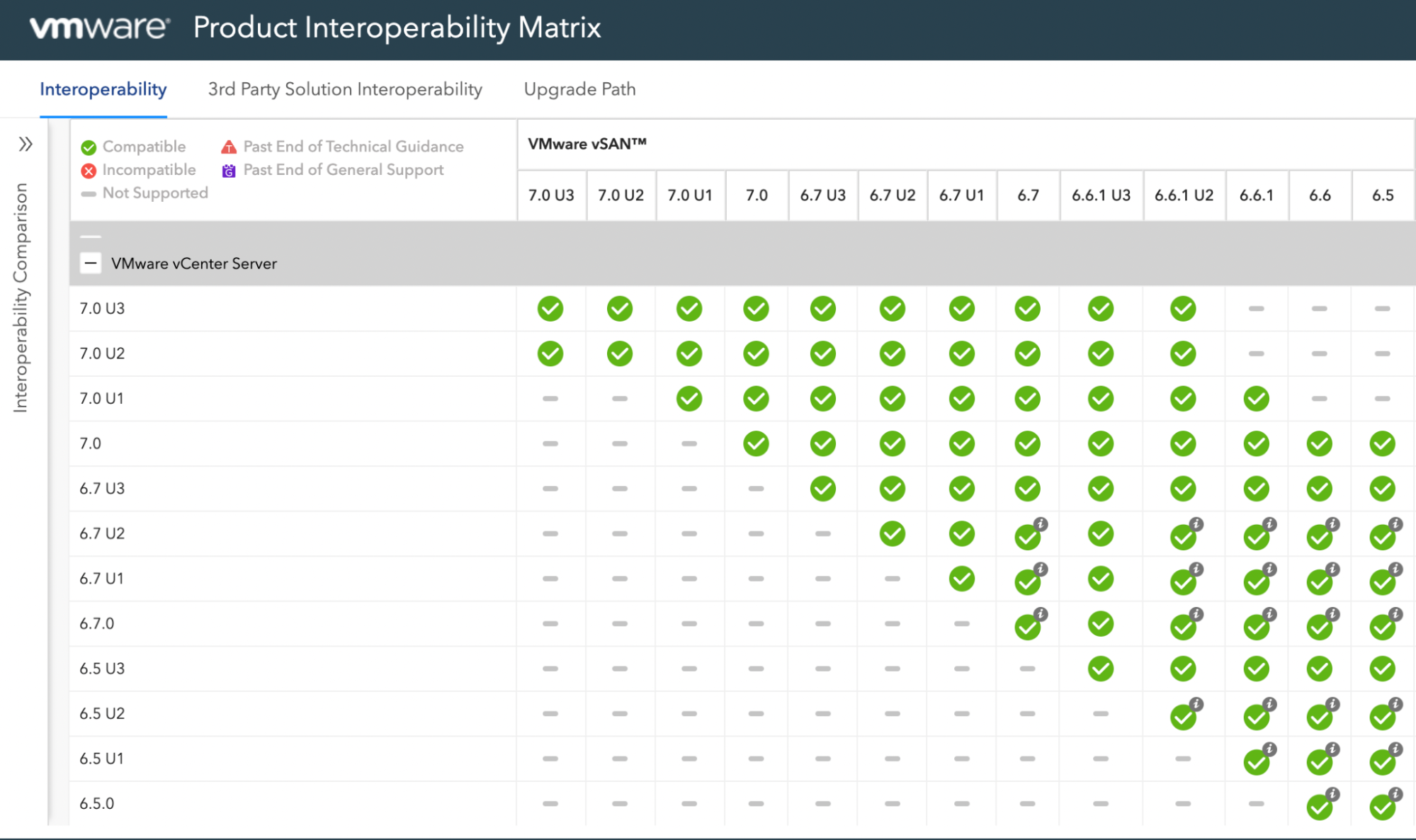Click the red Incompatible legend icon
Image resolution: width=1416 pixels, height=840 pixels.
[x=89, y=171]
